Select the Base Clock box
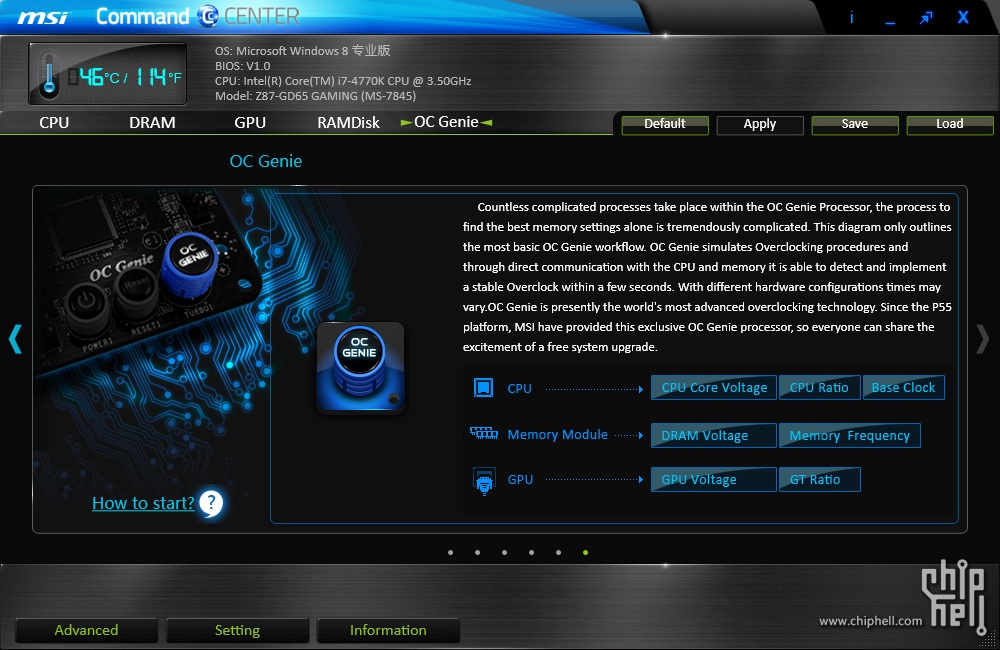1000x650 pixels. point(904,388)
